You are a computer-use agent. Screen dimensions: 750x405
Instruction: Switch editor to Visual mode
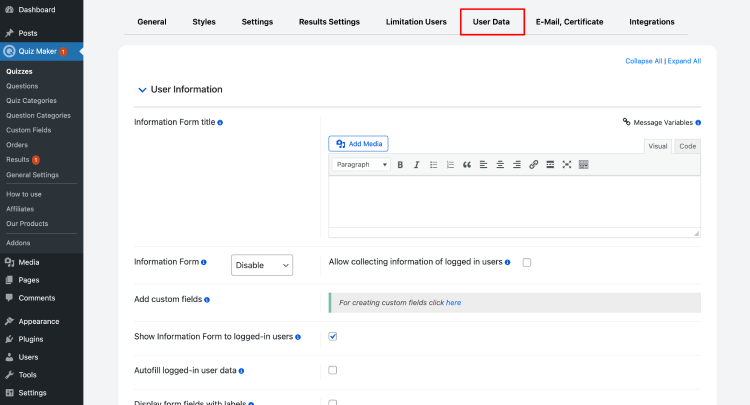click(x=658, y=146)
